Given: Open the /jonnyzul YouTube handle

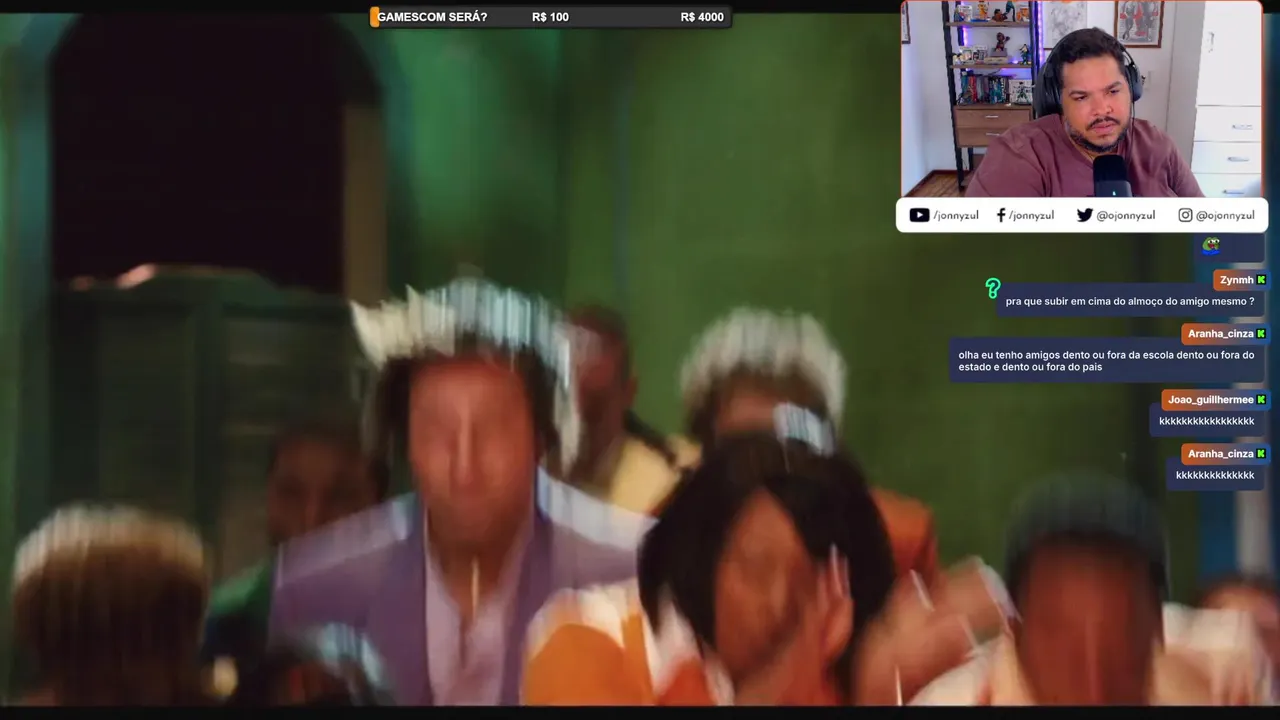Looking at the screenshot, I should pyautogui.click(x=956, y=215).
